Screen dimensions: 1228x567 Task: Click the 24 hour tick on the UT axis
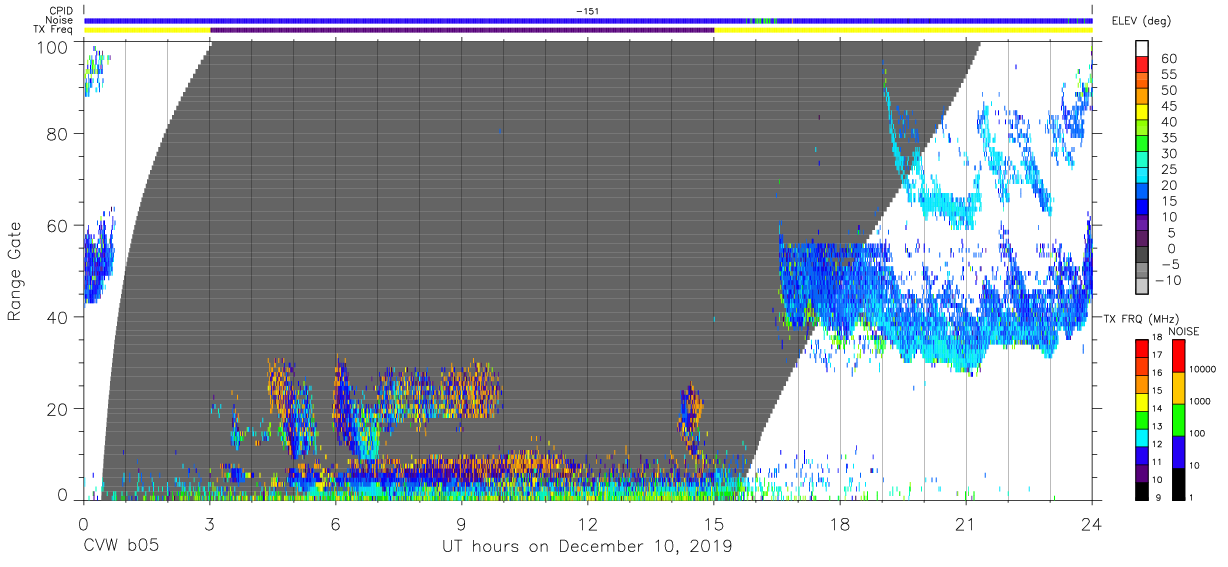click(x=1092, y=523)
